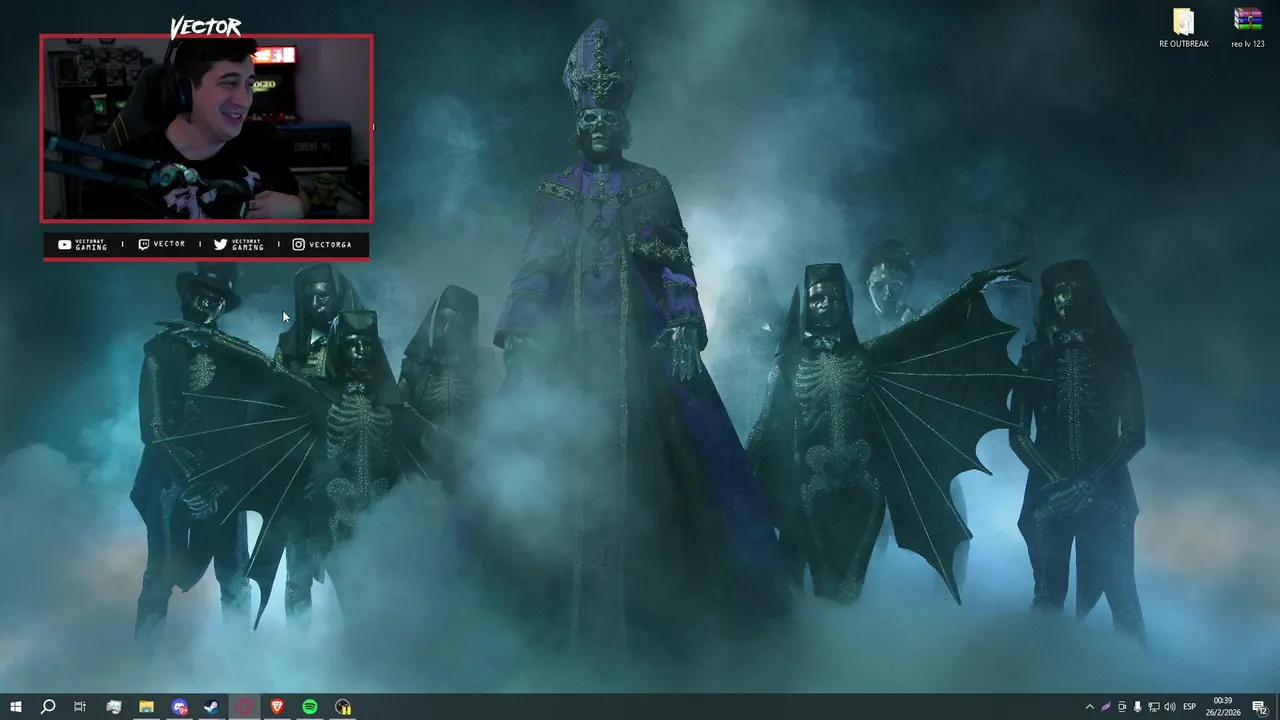
Task: Open notification center with 12 badge
Action: (1260, 707)
